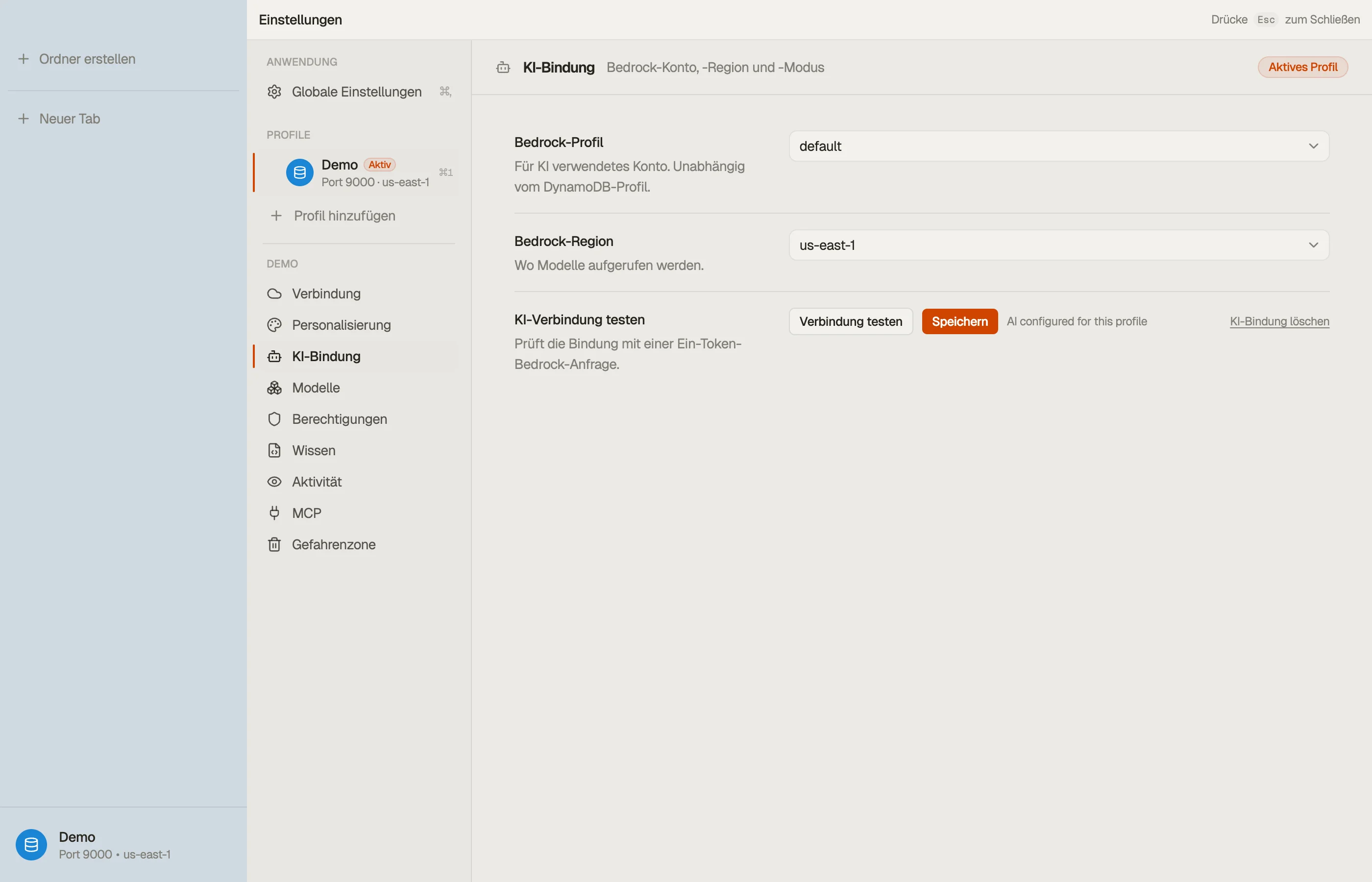Screen dimensions: 1372x882
Task: Click the 'AI configured for this profile' status text
Action: [x=1077, y=321]
